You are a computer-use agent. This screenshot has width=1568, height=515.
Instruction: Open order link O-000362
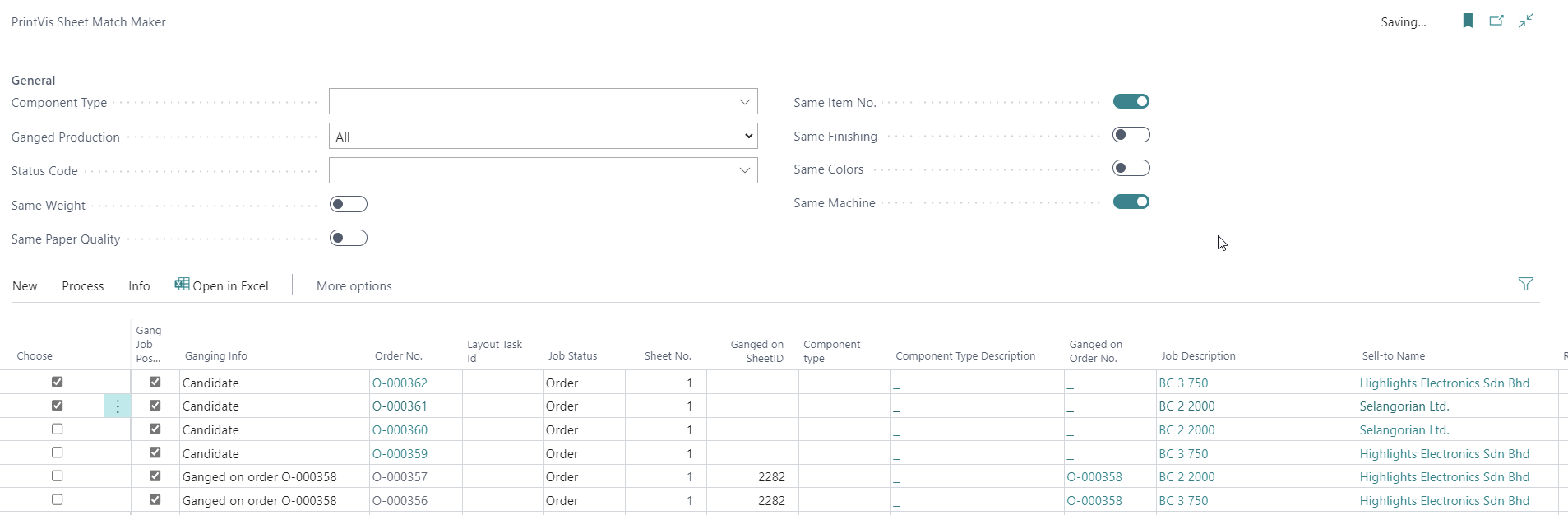click(x=400, y=383)
